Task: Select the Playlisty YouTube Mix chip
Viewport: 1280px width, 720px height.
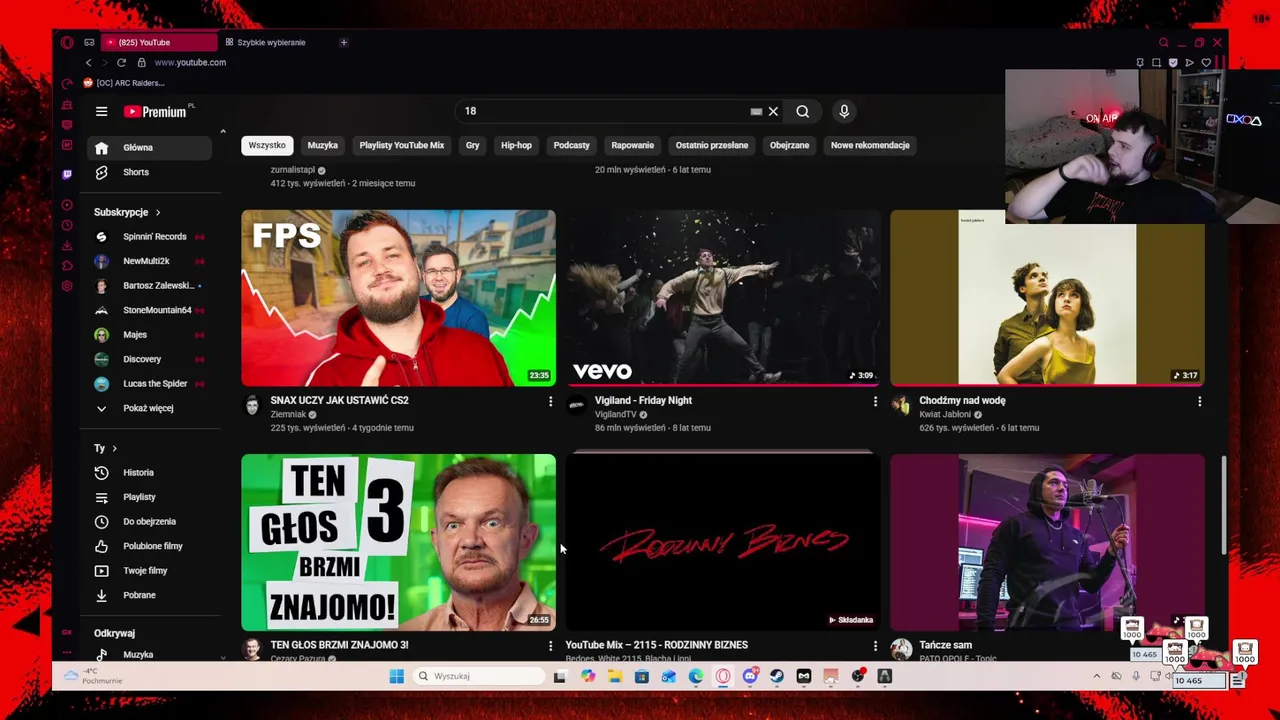Action: pyautogui.click(x=402, y=145)
